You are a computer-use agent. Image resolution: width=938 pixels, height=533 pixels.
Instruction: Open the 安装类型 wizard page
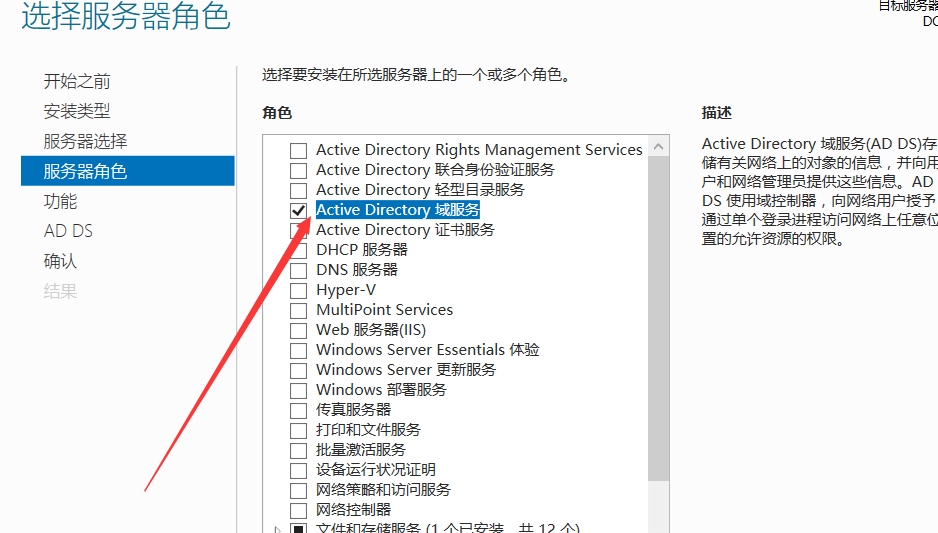pos(77,111)
